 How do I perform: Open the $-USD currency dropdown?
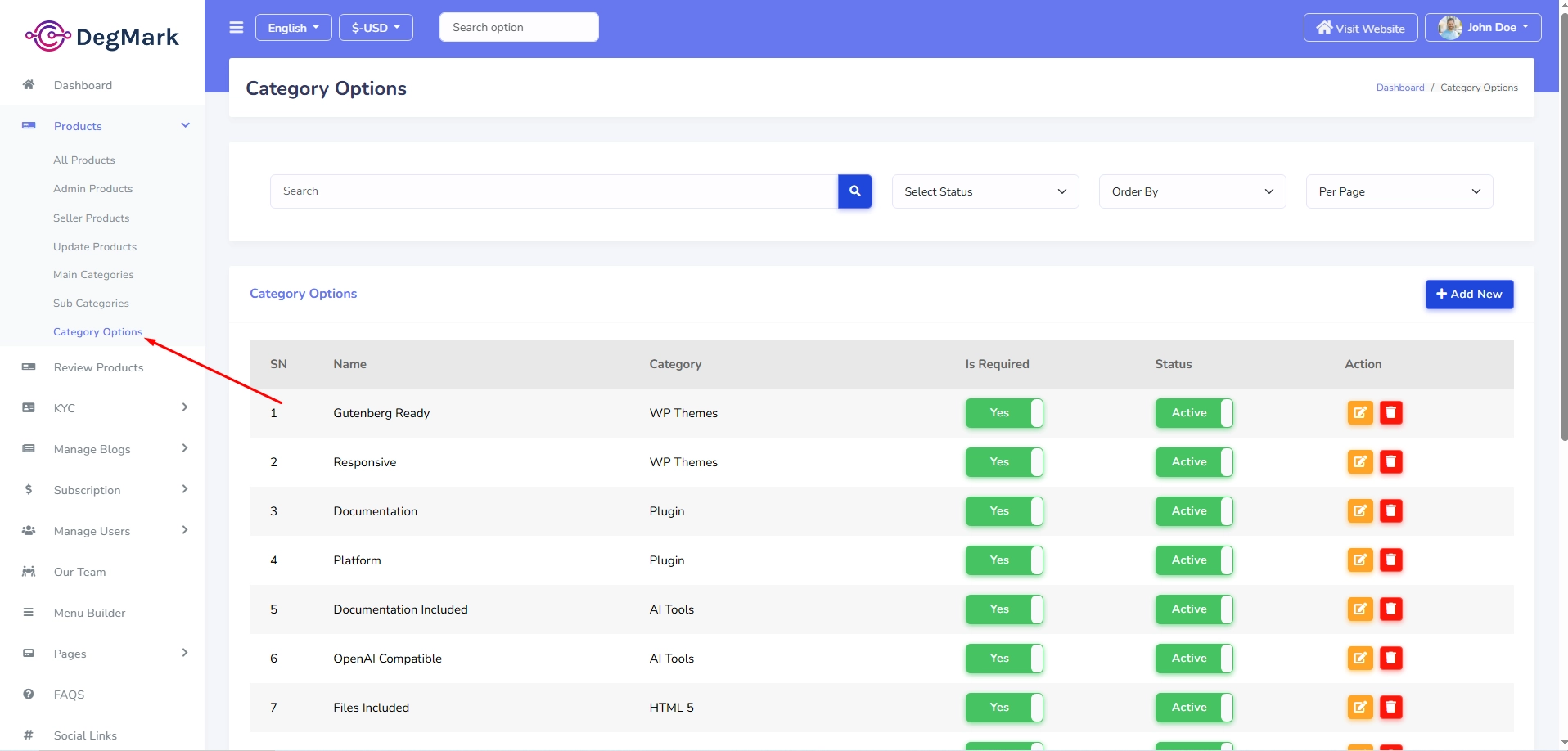(x=376, y=28)
